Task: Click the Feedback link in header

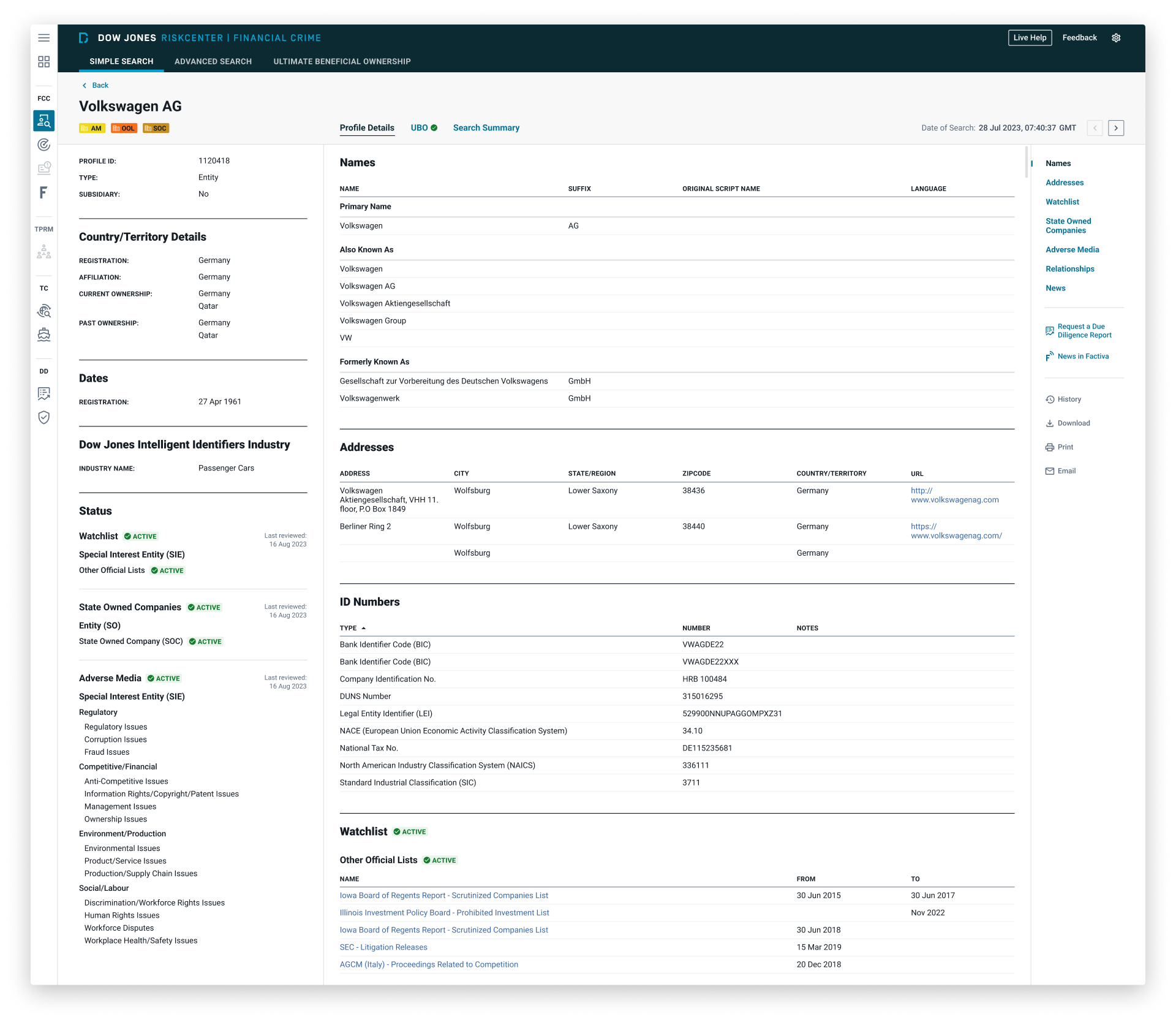Action: (1079, 38)
